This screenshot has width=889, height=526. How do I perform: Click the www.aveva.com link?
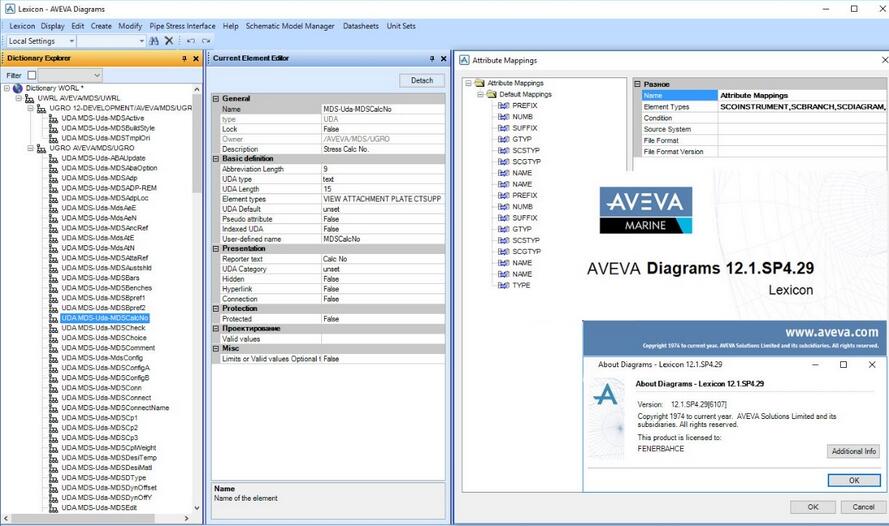(x=832, y=332)
